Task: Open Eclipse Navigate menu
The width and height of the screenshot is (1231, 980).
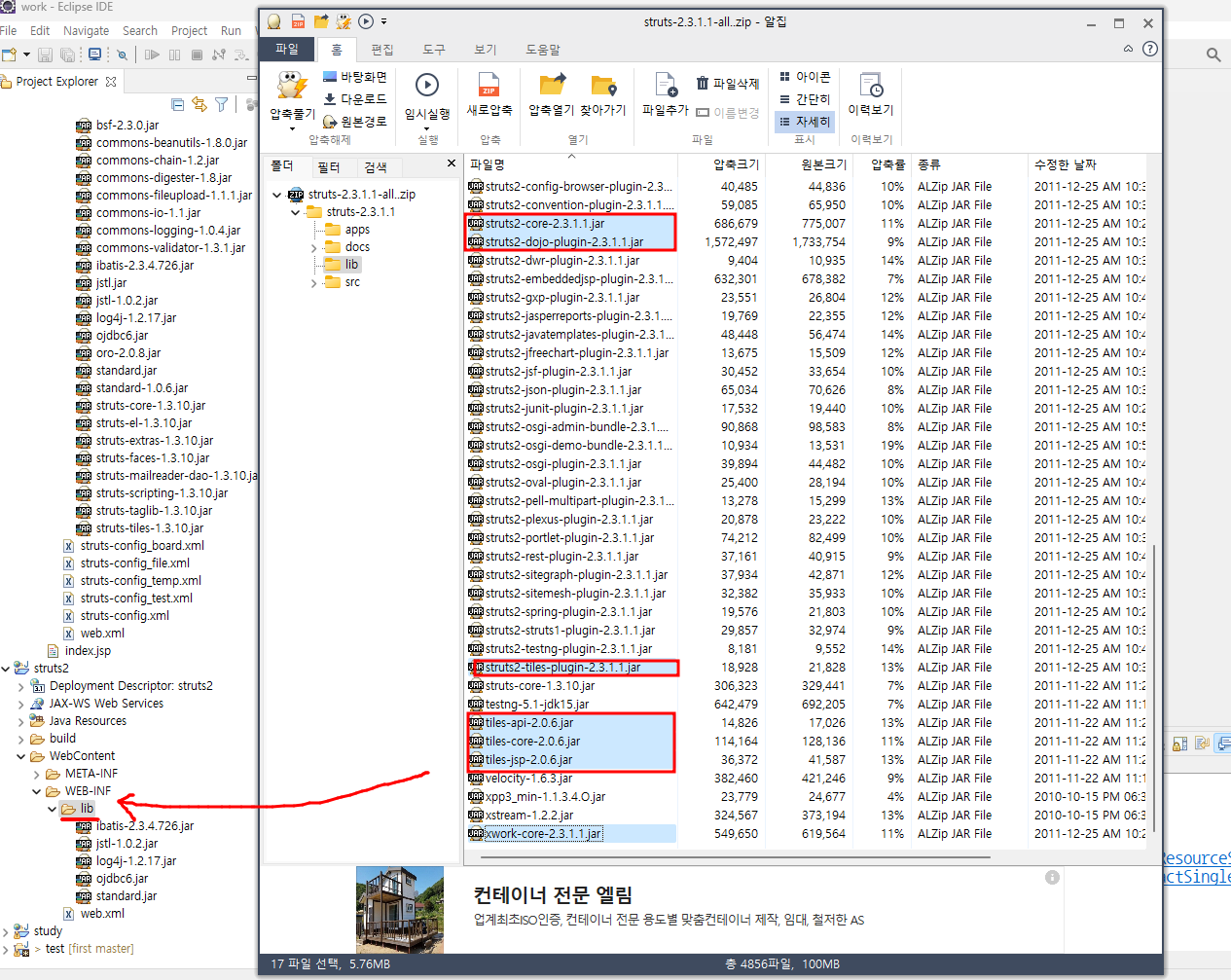Action: point(86,30)
